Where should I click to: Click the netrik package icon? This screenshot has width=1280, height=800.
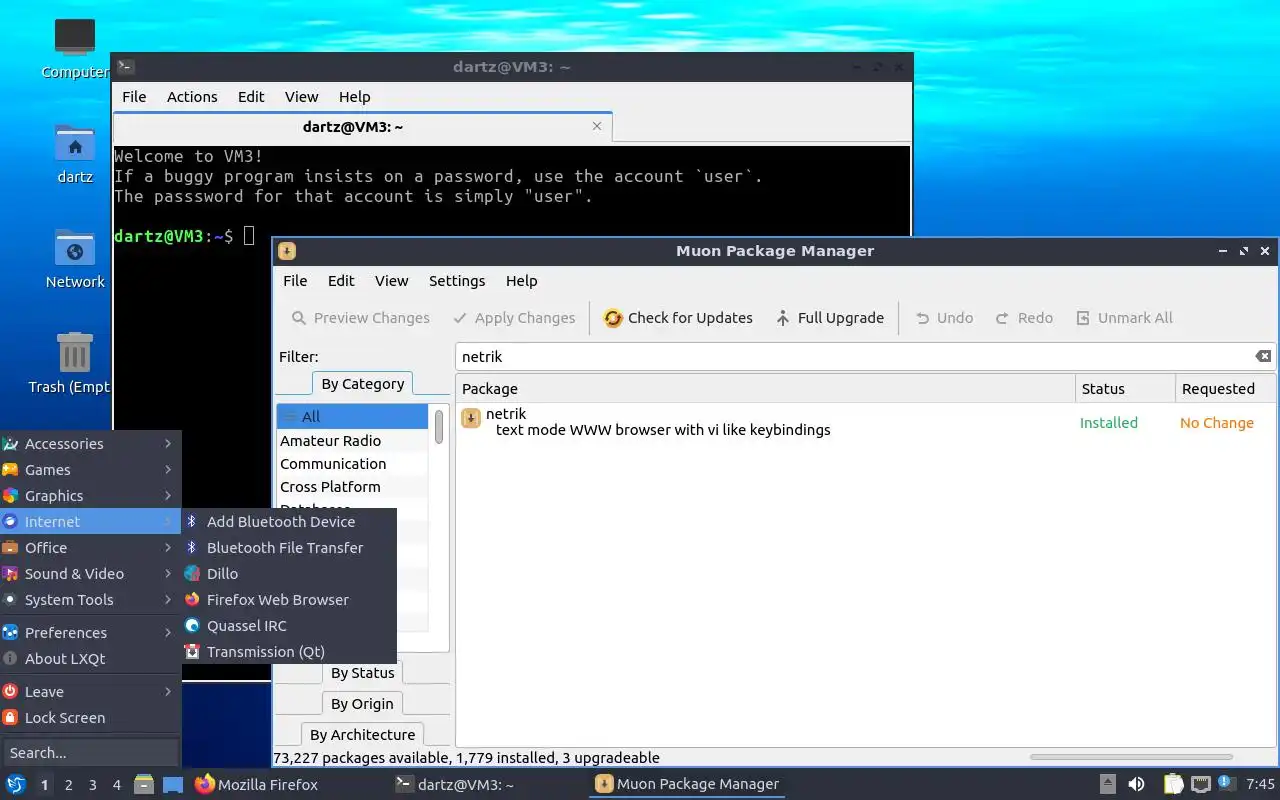click(471, 418)
